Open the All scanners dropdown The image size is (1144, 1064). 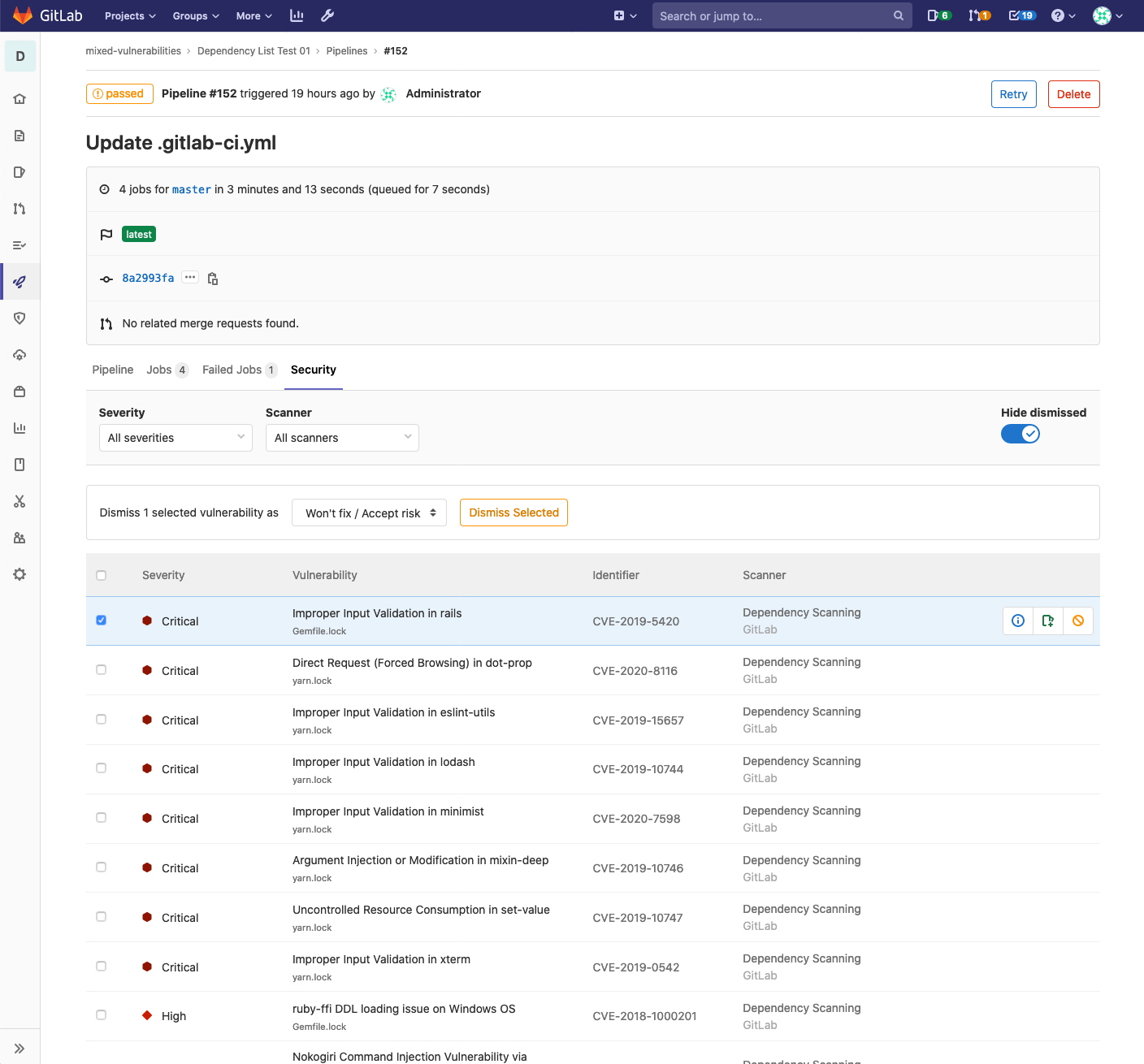(341, 438)
